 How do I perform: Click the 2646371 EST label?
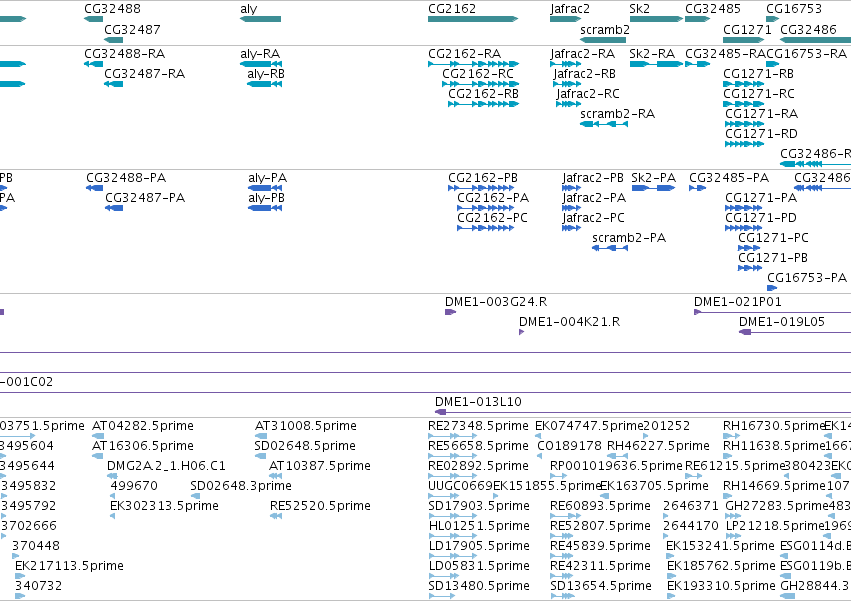[x=690, y=505]
